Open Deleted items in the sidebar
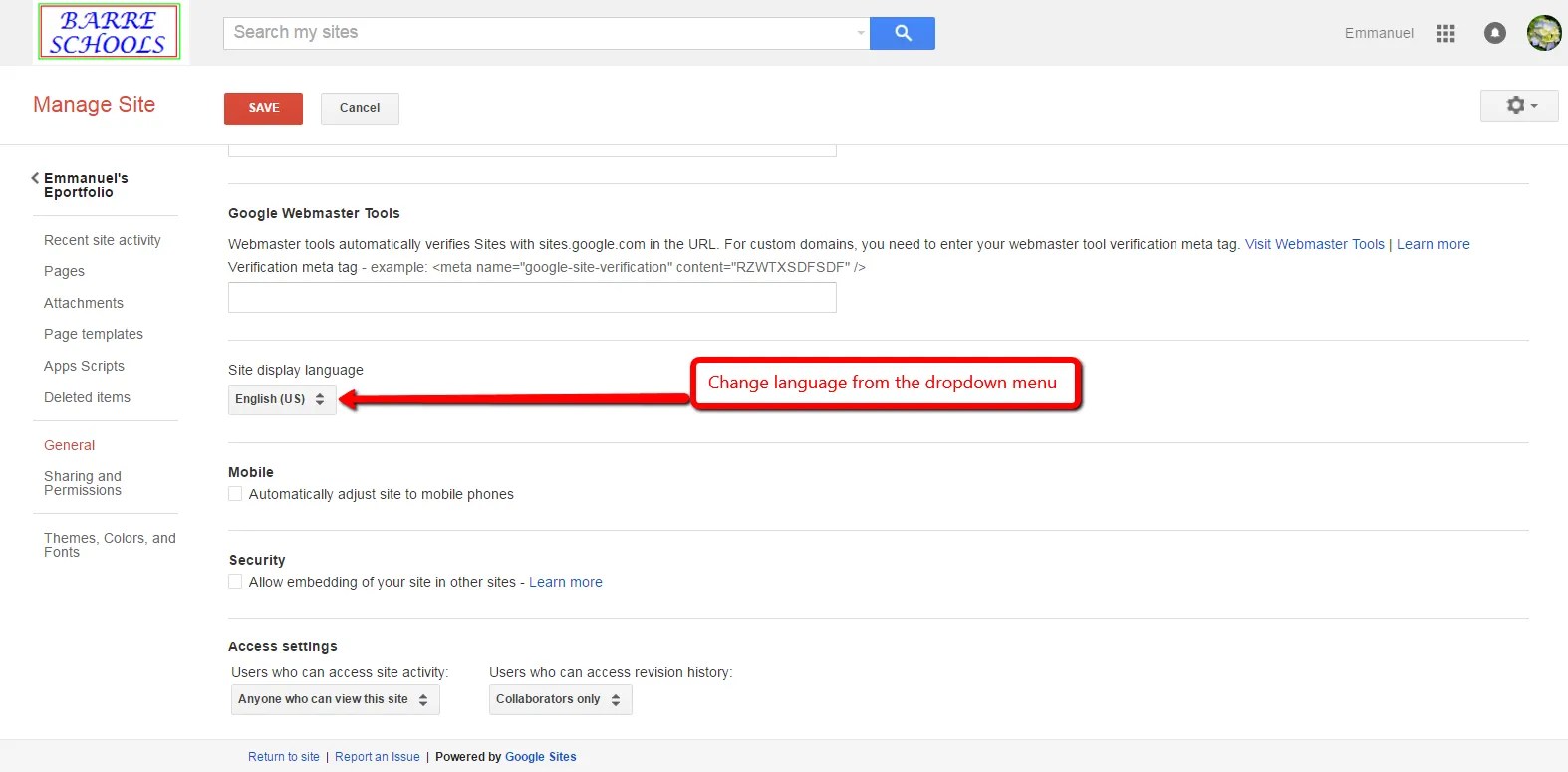 tap(87, 397)
